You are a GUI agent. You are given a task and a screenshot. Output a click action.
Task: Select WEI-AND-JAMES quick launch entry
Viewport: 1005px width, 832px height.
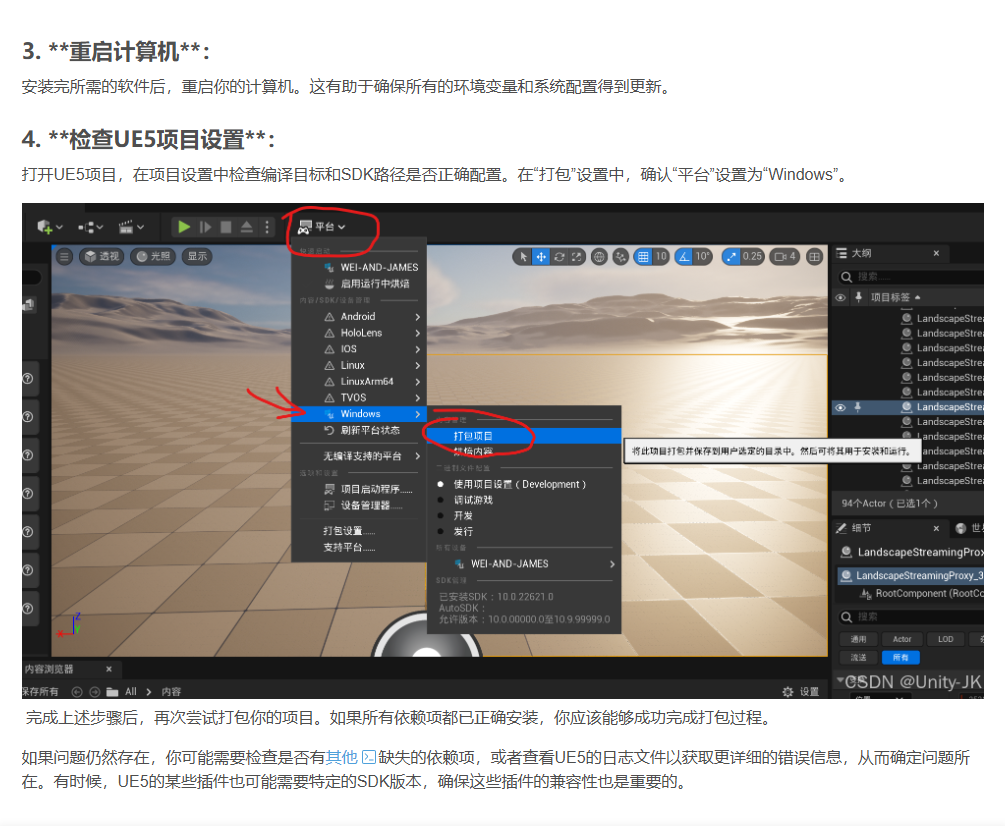point(359,267)
